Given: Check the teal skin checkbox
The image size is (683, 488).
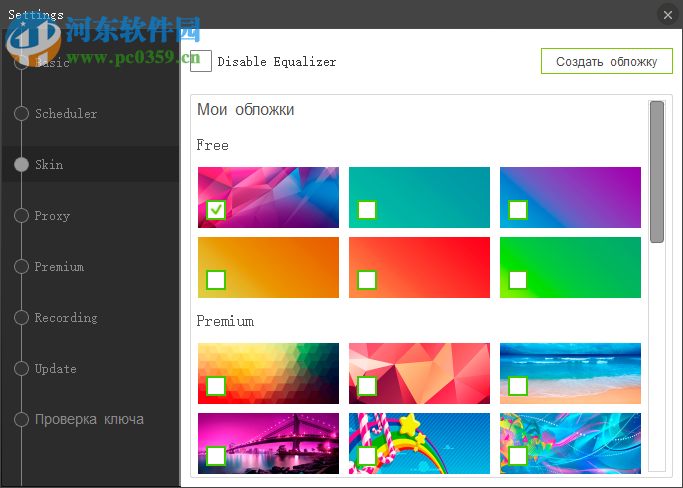Looking at the screenshot, I should [x=367, y=210].
